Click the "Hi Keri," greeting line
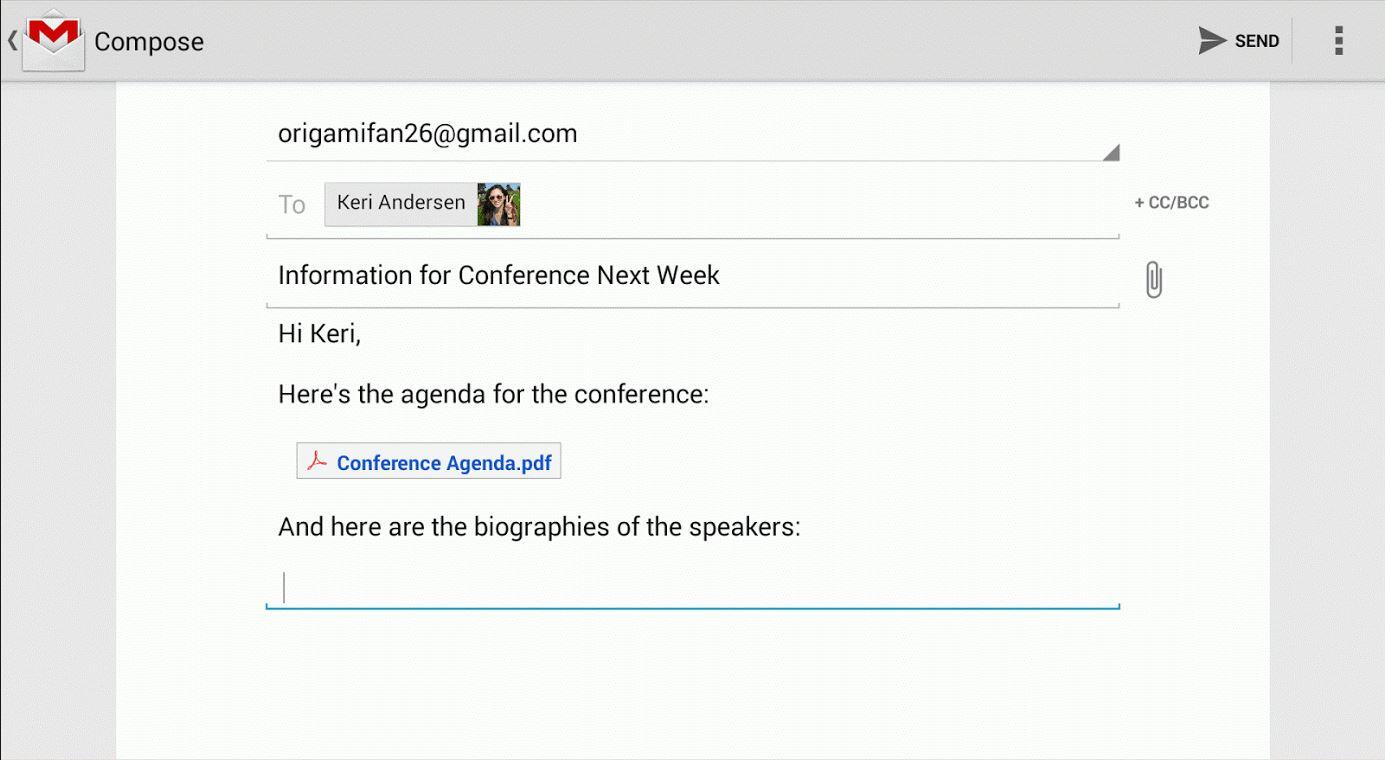 click(319, 334)
